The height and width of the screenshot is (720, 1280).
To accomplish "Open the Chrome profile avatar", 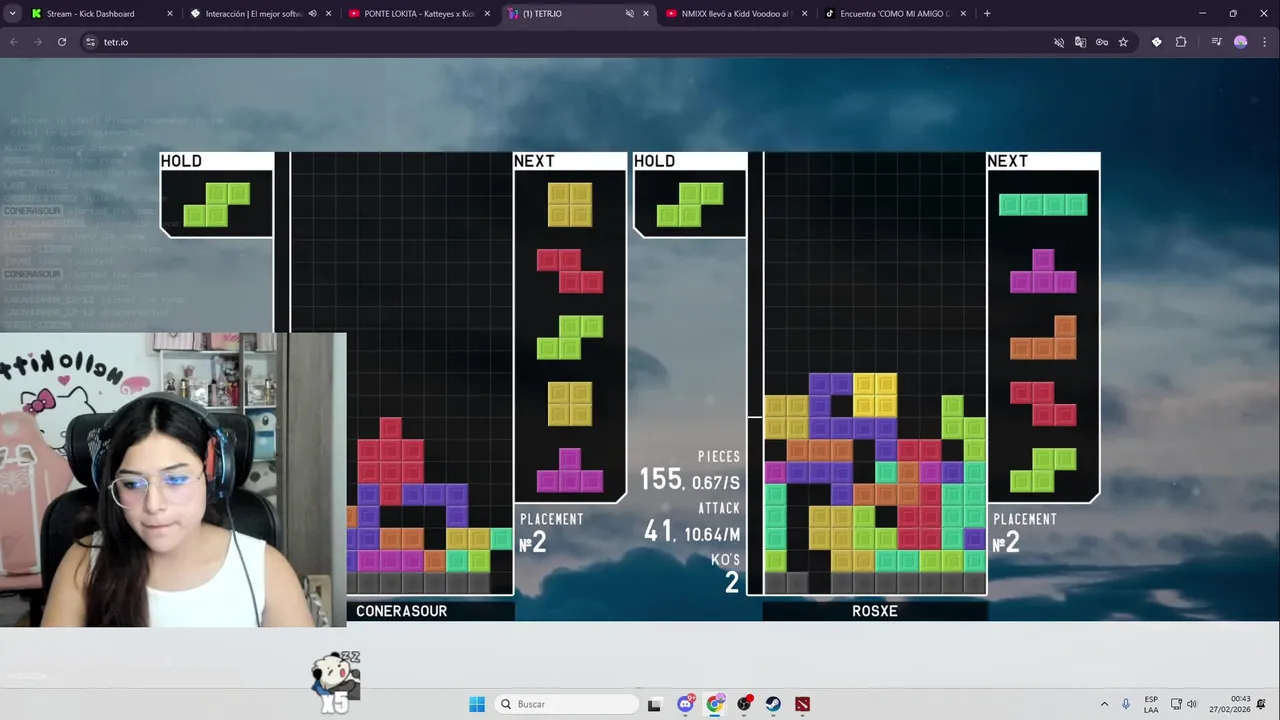I will [1241, 42].
